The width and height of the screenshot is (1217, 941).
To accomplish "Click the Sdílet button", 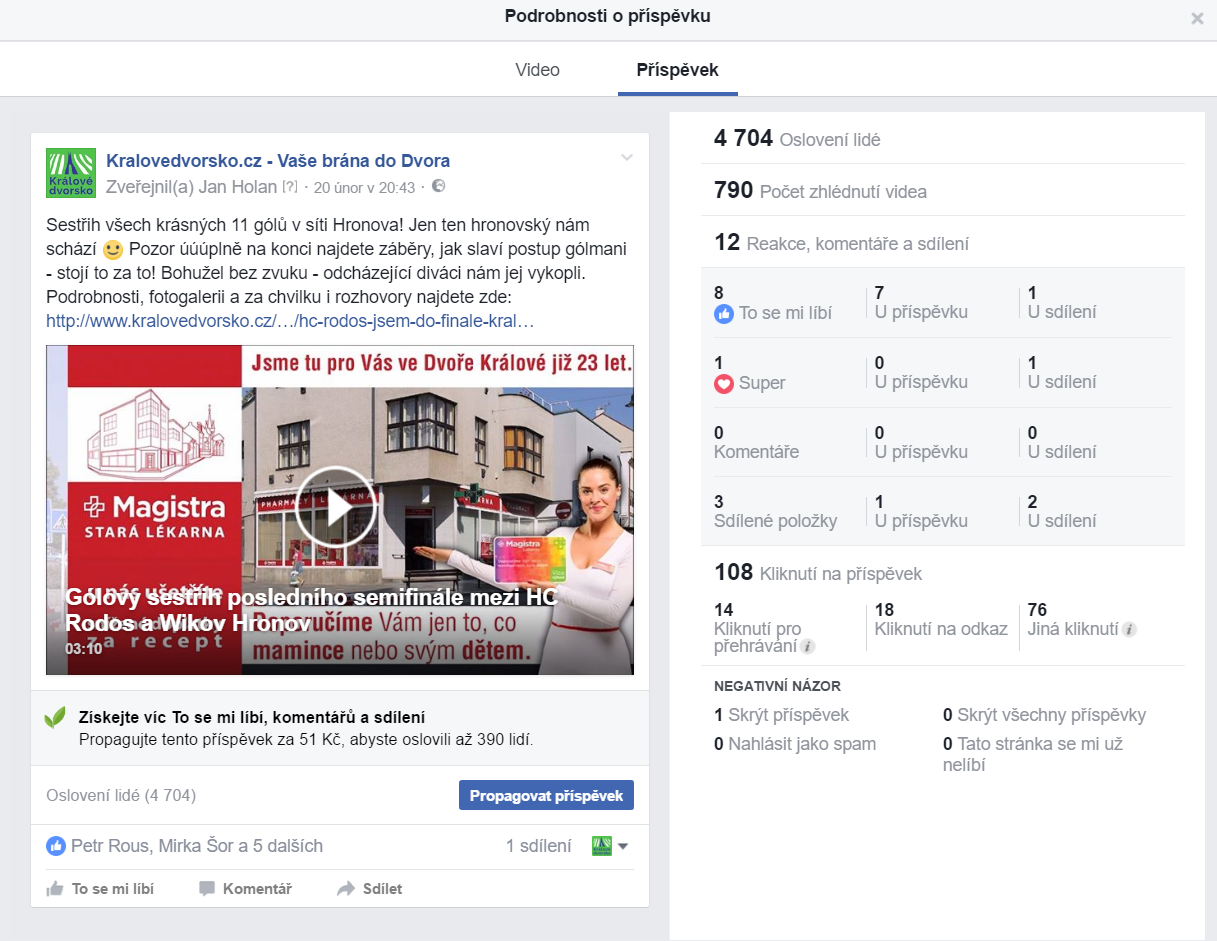I will (370, 889).
